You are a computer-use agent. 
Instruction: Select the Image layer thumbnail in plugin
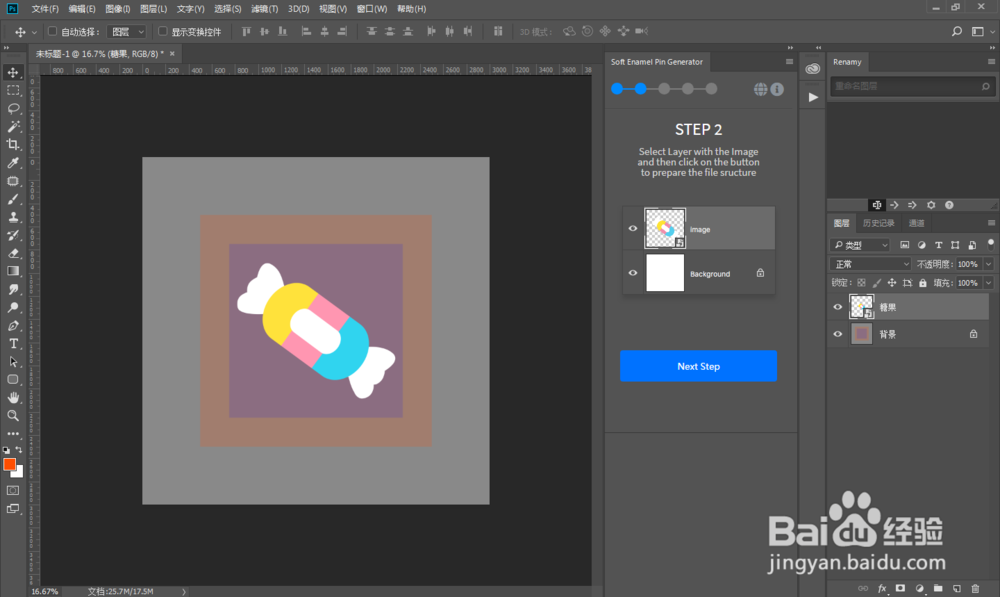coord(665,228)
